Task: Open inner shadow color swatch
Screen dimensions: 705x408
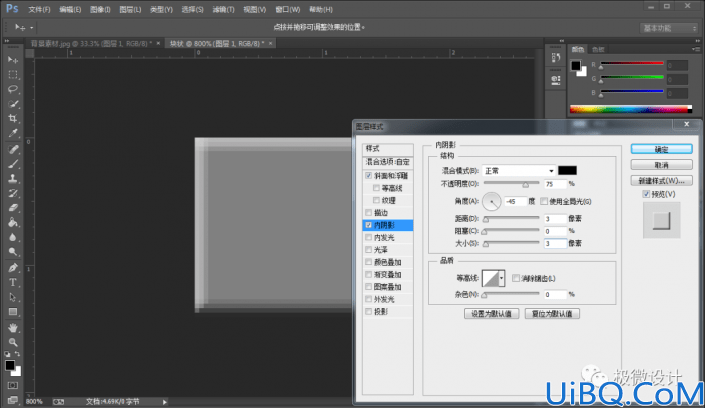Action: (567, 170)
